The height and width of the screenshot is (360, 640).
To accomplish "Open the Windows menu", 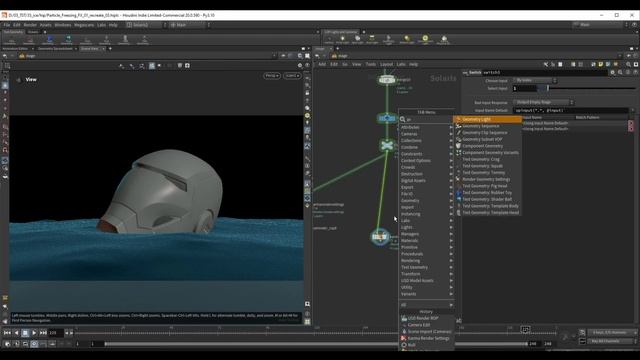I will click(x=62, y=25).
